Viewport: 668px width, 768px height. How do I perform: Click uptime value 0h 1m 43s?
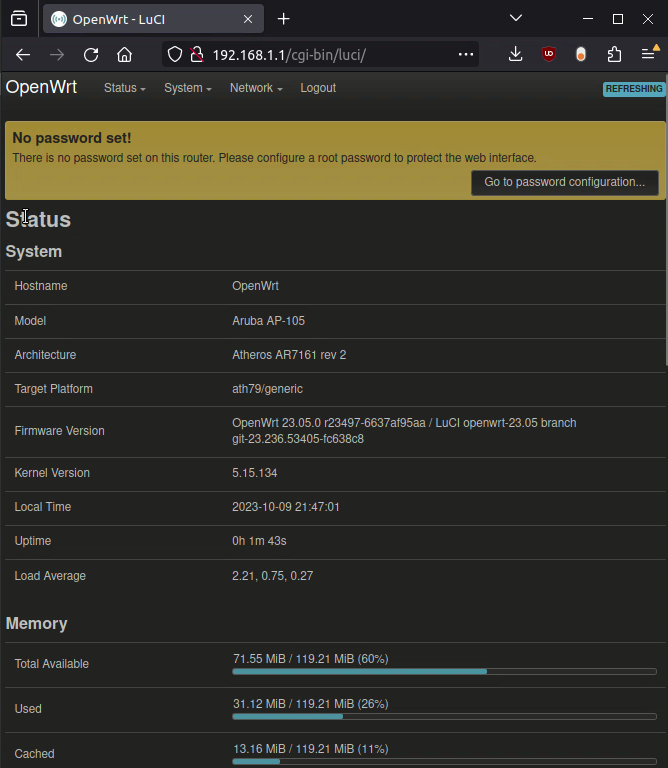[x=259, y=541]
